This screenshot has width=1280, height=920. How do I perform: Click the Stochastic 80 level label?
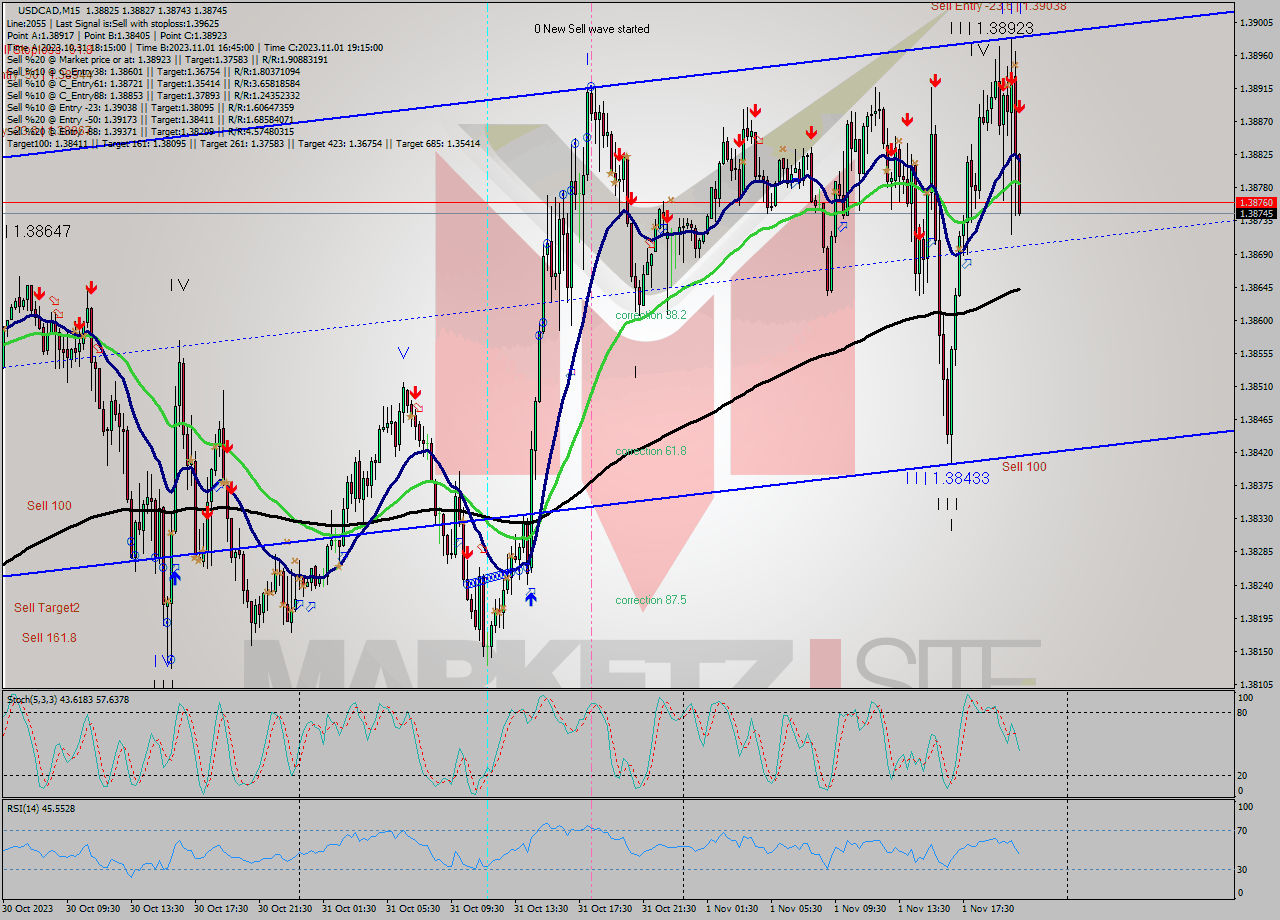(1244, 712)
